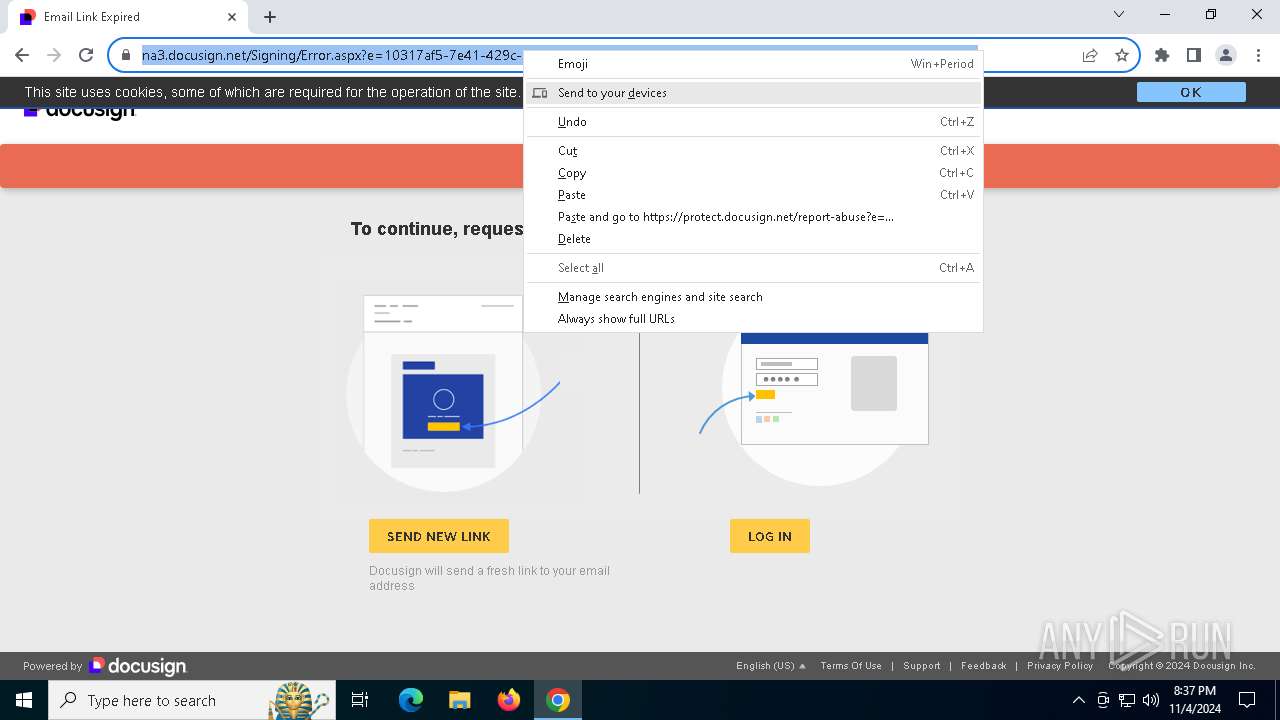The height and width of the screenshot is (720, 1280).
Task: Open File Explorer from taskbar
Action: pyautogui.click(x=459, y=700)
